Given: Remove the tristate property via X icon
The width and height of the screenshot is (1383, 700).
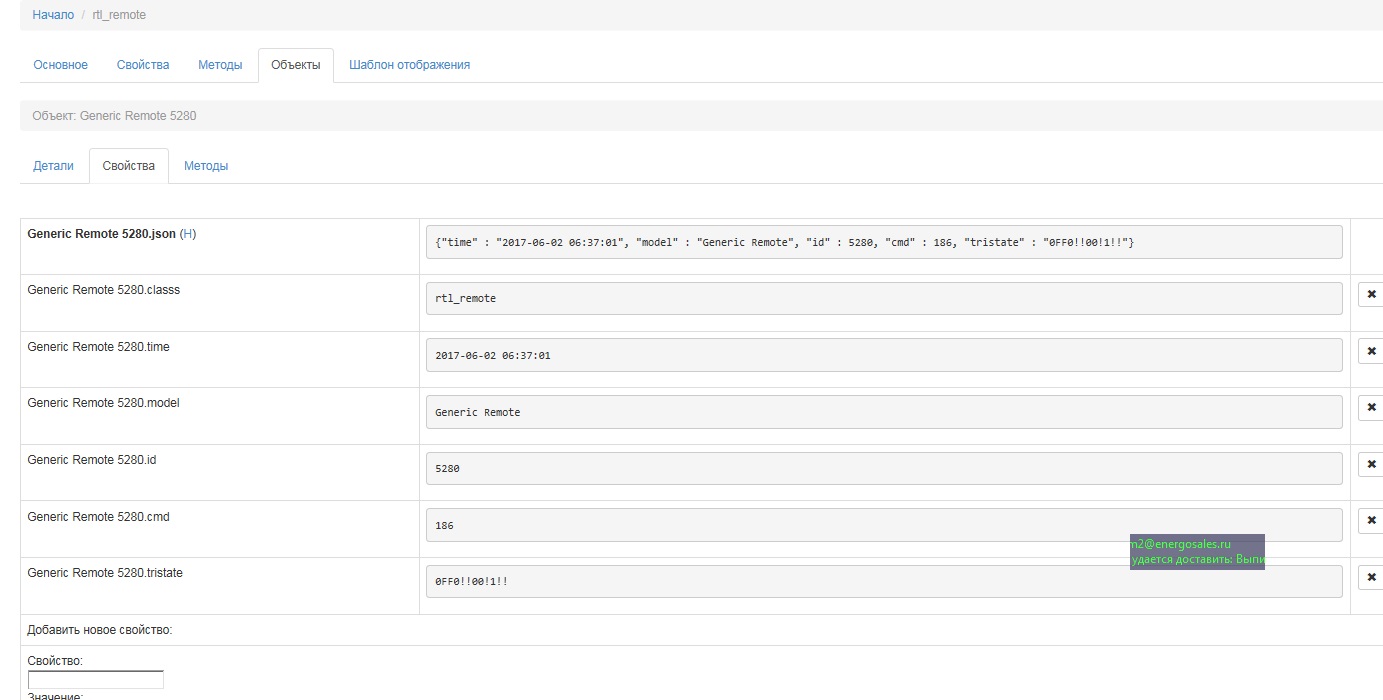Looking at the screenshot, I should pos(1371,577).
